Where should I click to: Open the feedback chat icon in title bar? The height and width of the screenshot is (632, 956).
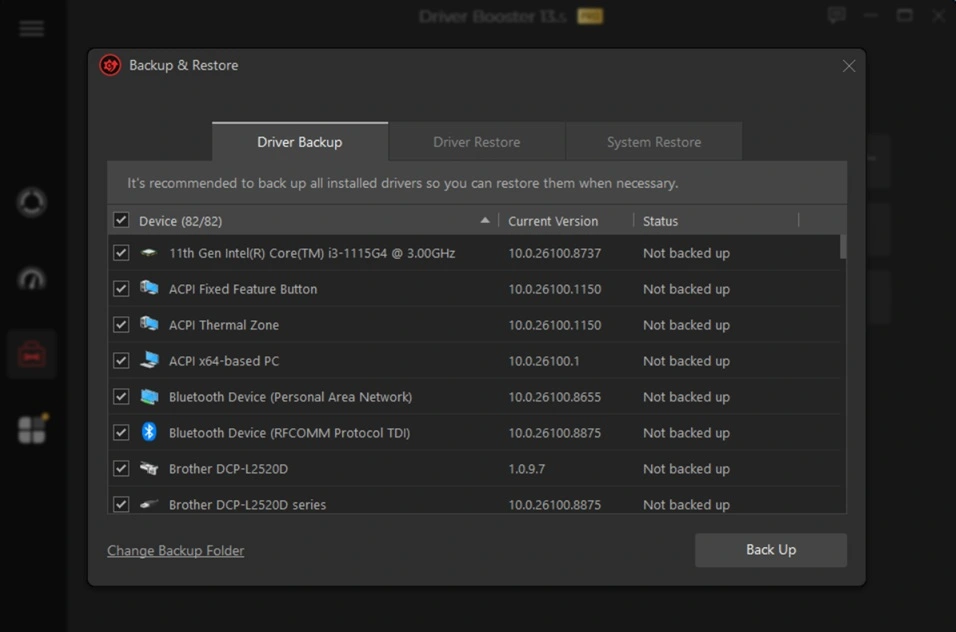click(x=836, y=15)
